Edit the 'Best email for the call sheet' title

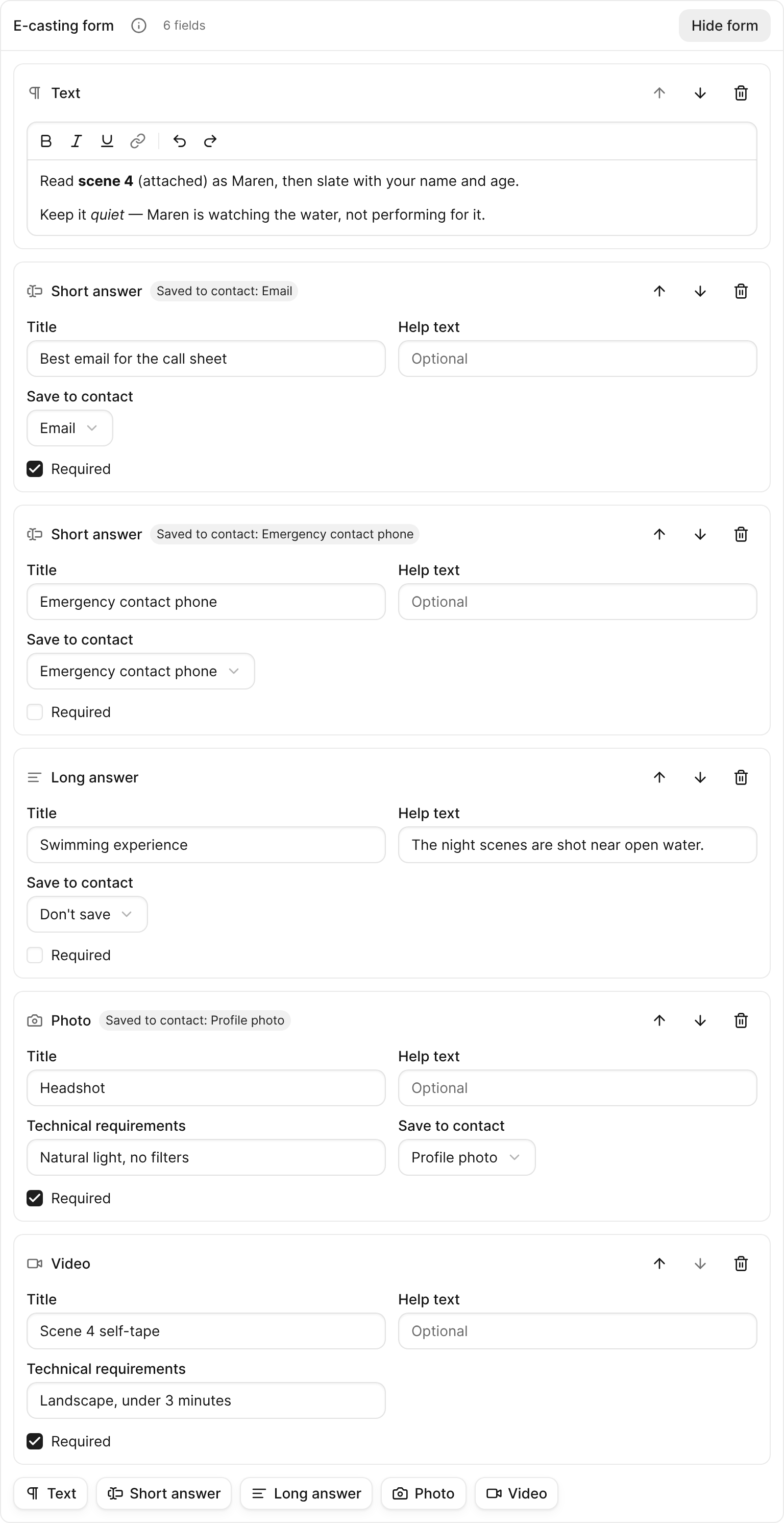coord(206,359)
